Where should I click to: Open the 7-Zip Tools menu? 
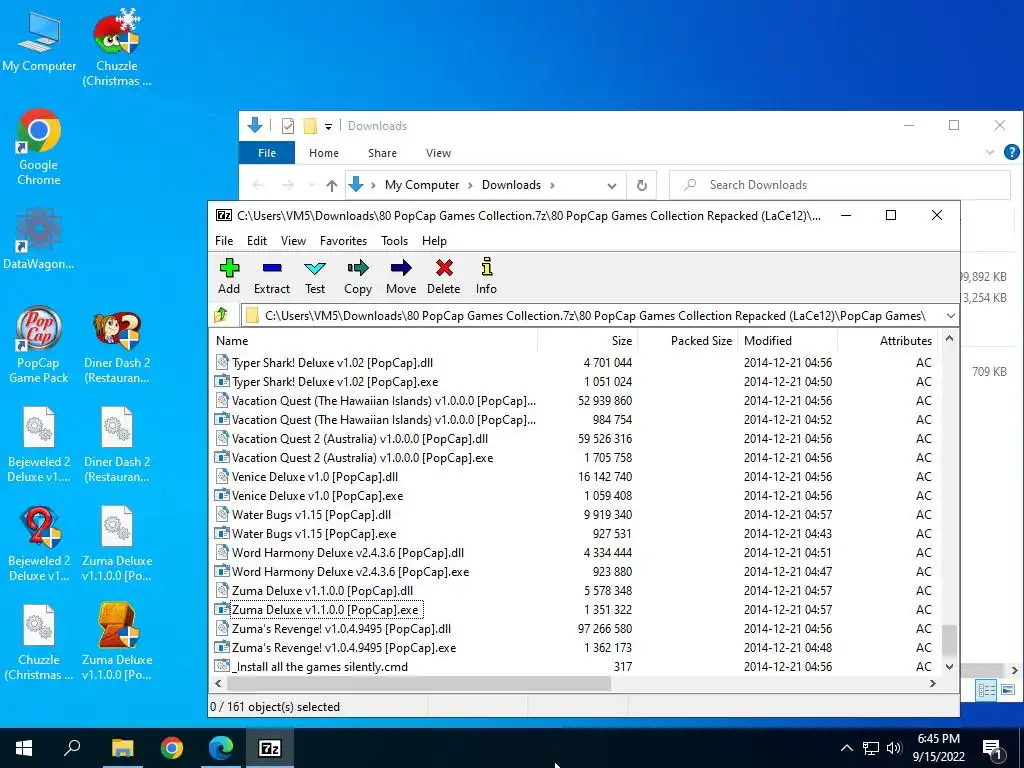(394, 241)
